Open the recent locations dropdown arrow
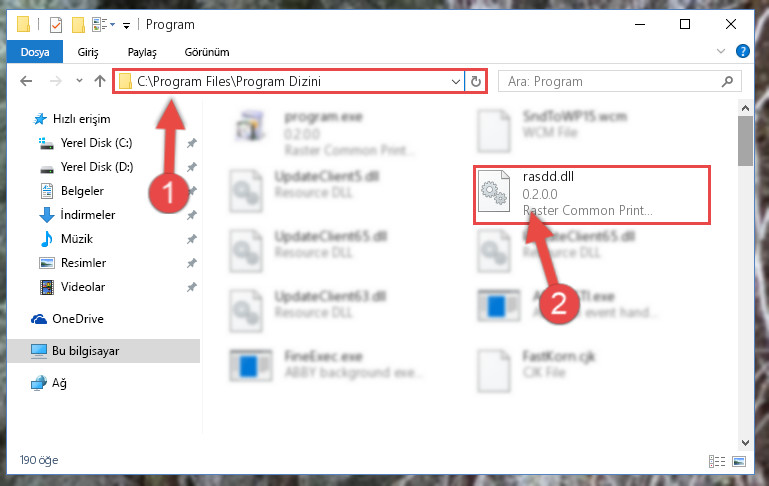 79,81
